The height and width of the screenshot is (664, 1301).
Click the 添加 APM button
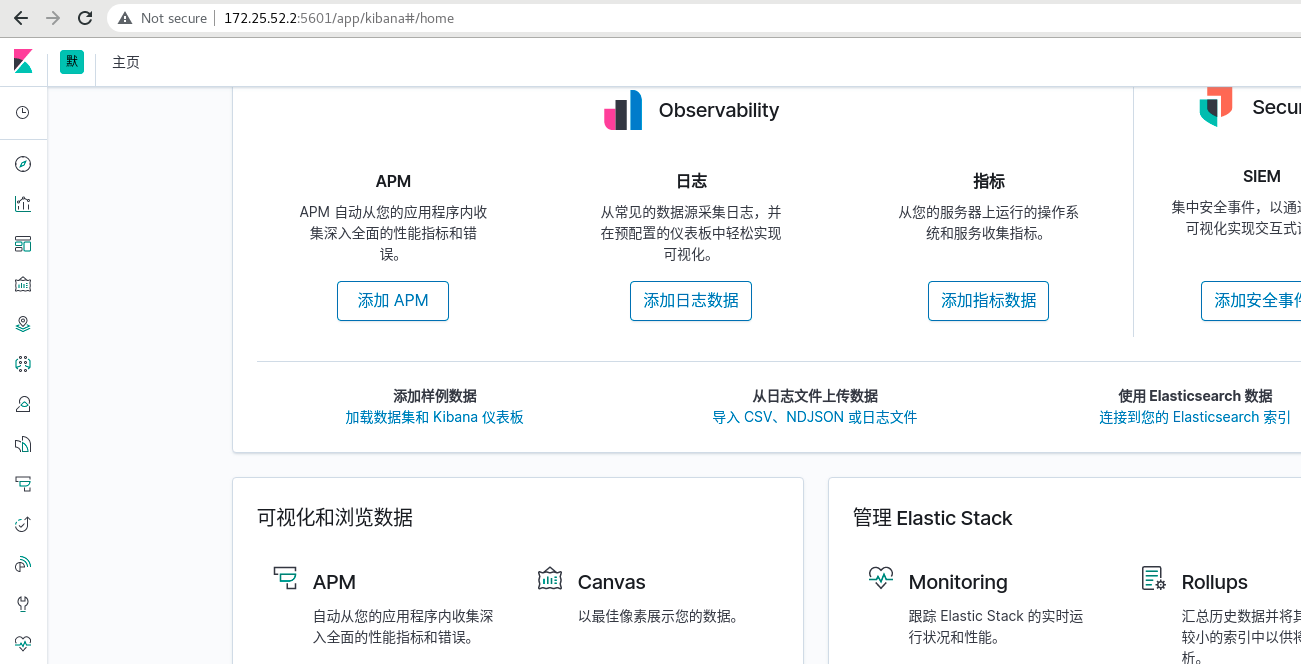[393, 301]
